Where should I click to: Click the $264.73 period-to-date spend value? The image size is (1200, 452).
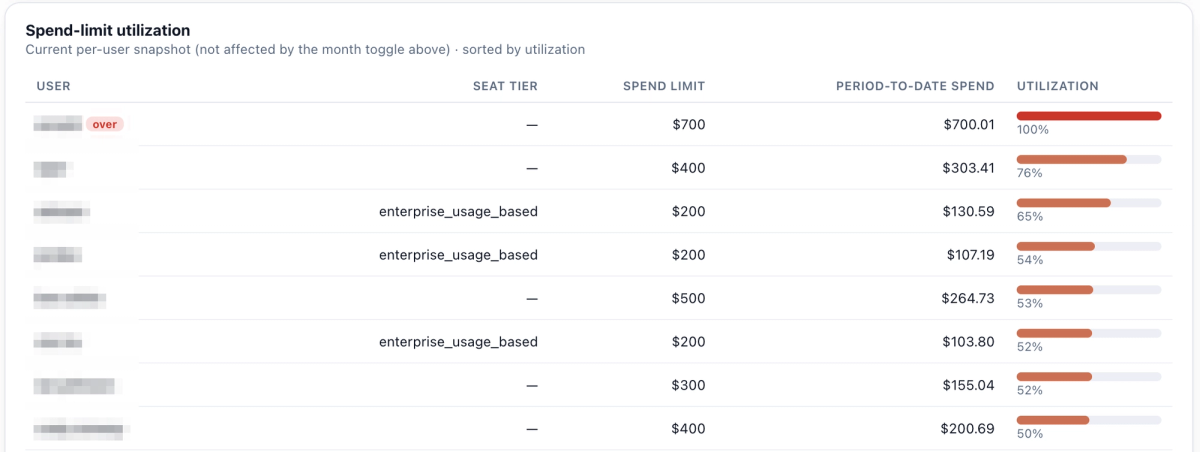968,298
